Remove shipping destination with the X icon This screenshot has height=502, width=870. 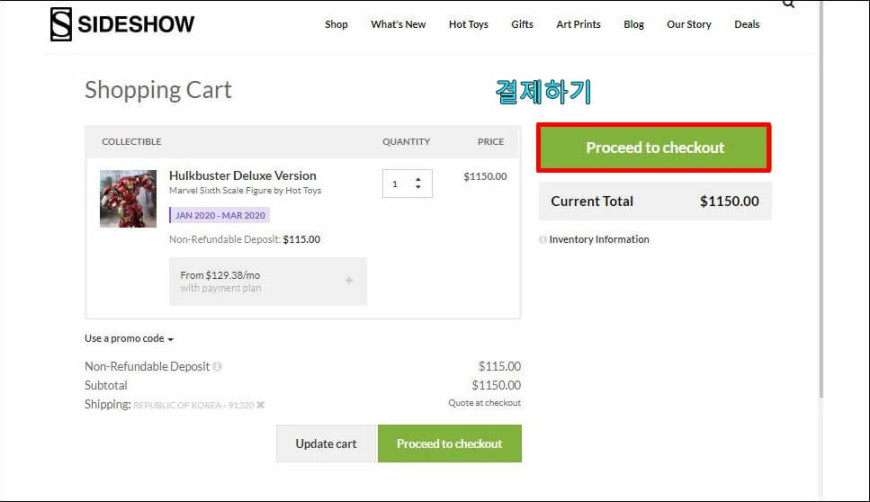point(261,405)
